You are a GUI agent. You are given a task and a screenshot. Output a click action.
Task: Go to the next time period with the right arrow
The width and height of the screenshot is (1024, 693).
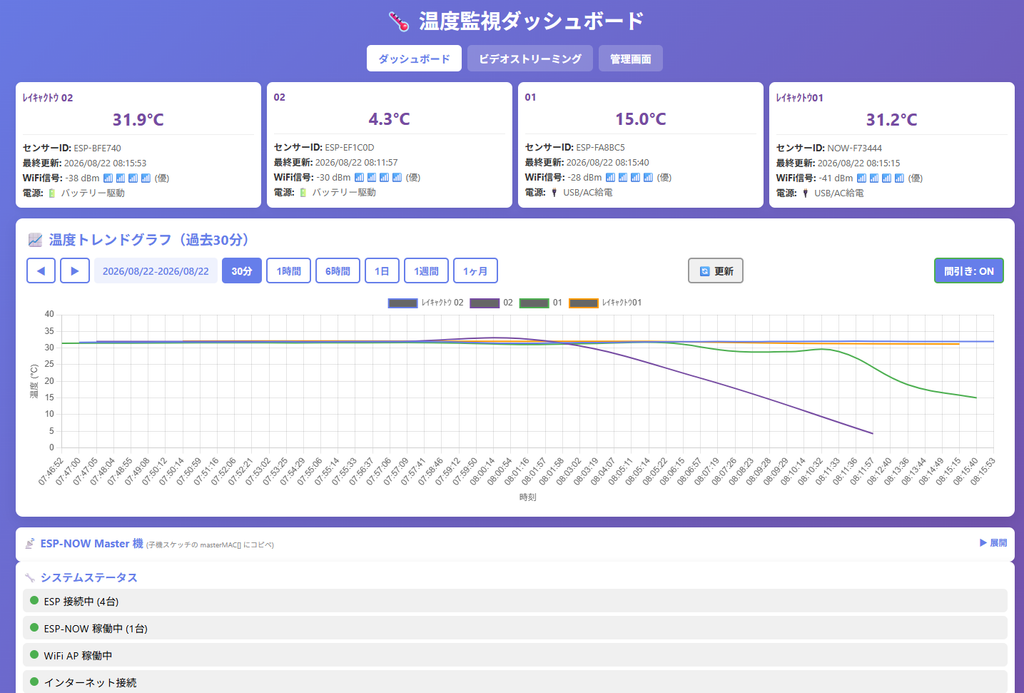coord(75,271)
